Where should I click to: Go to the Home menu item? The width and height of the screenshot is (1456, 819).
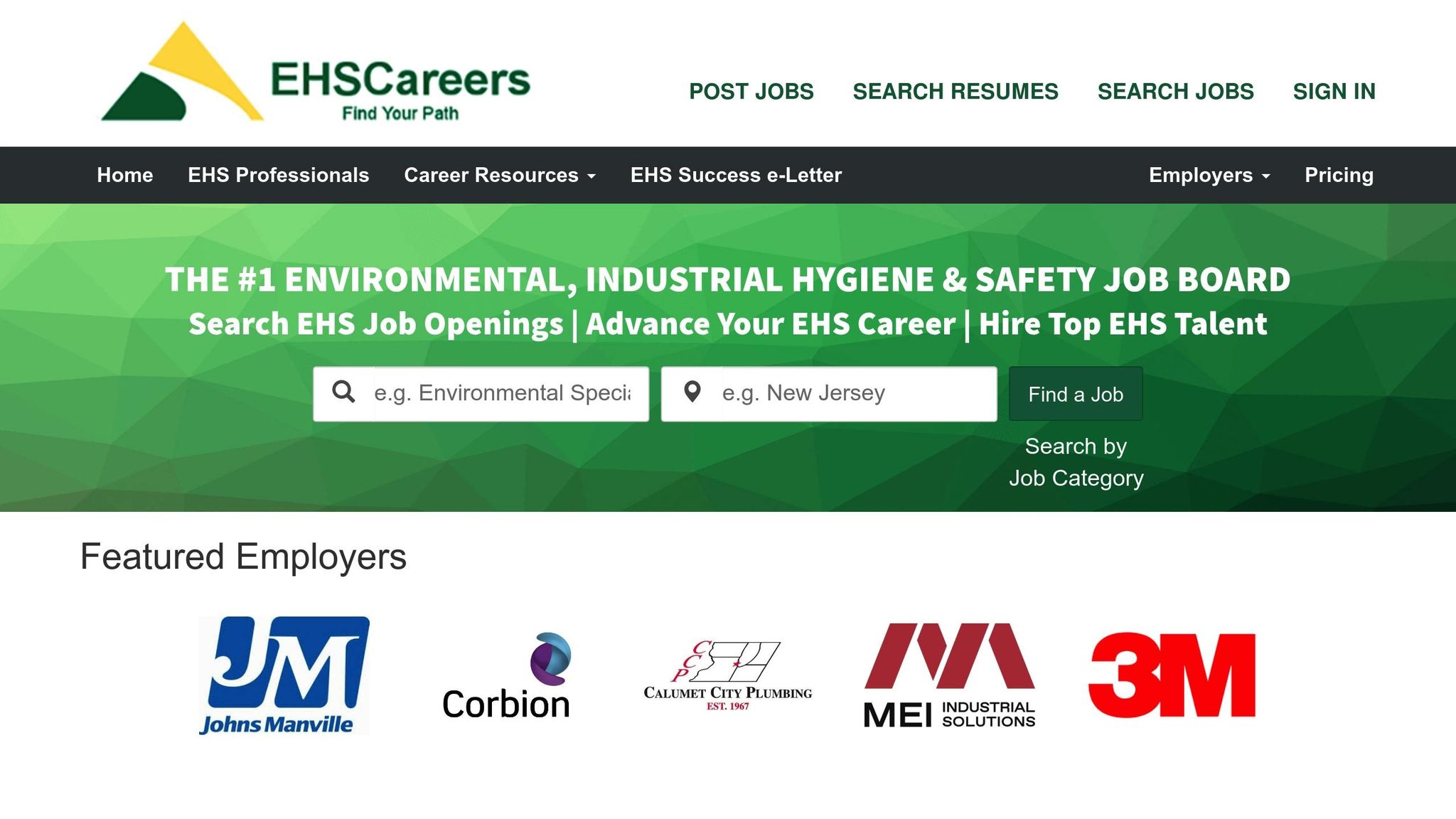(x=125, y=176)
